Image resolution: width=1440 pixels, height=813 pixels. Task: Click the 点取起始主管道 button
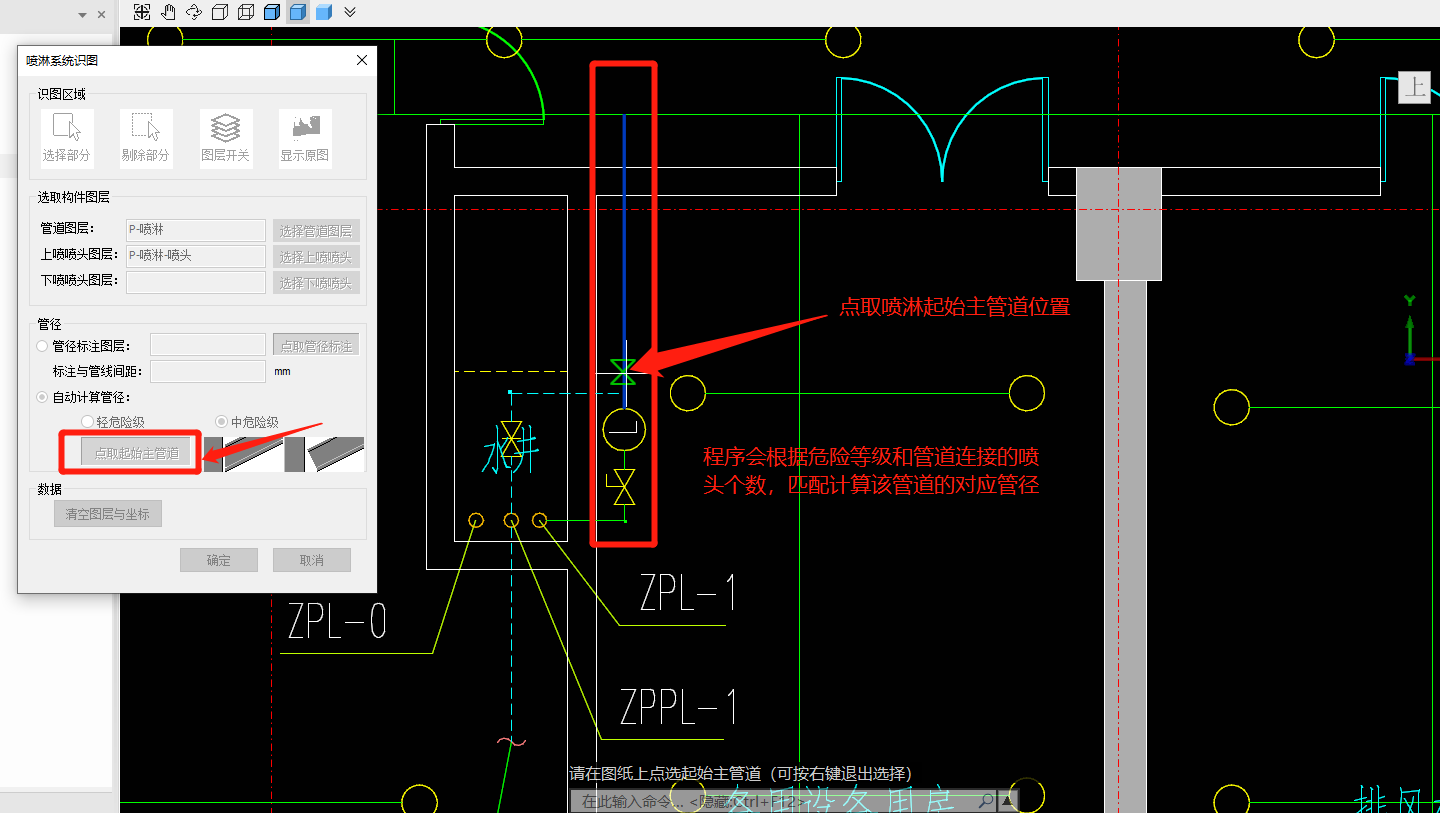pyautogui.click(x=136, y=453)
